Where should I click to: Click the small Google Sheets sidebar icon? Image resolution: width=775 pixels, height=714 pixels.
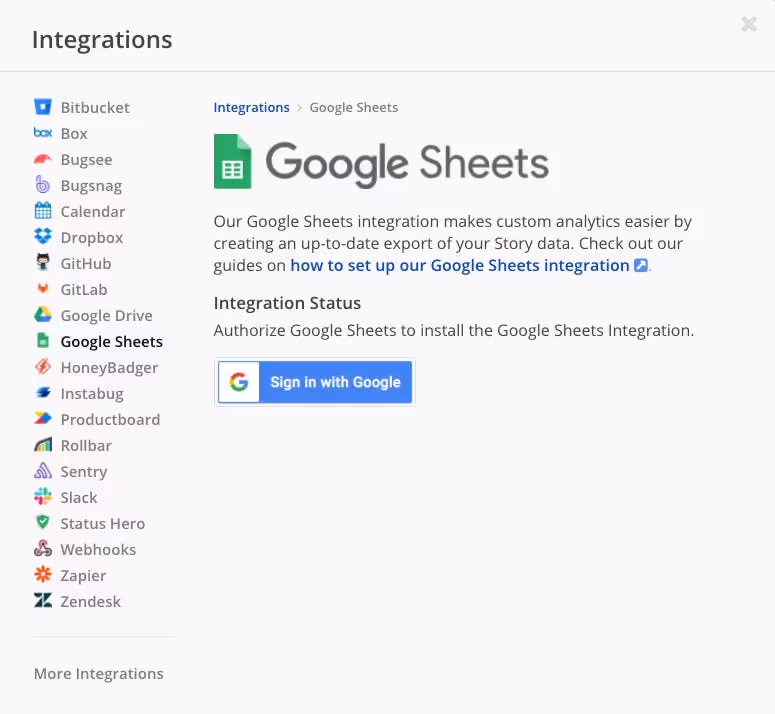point(43,340)
